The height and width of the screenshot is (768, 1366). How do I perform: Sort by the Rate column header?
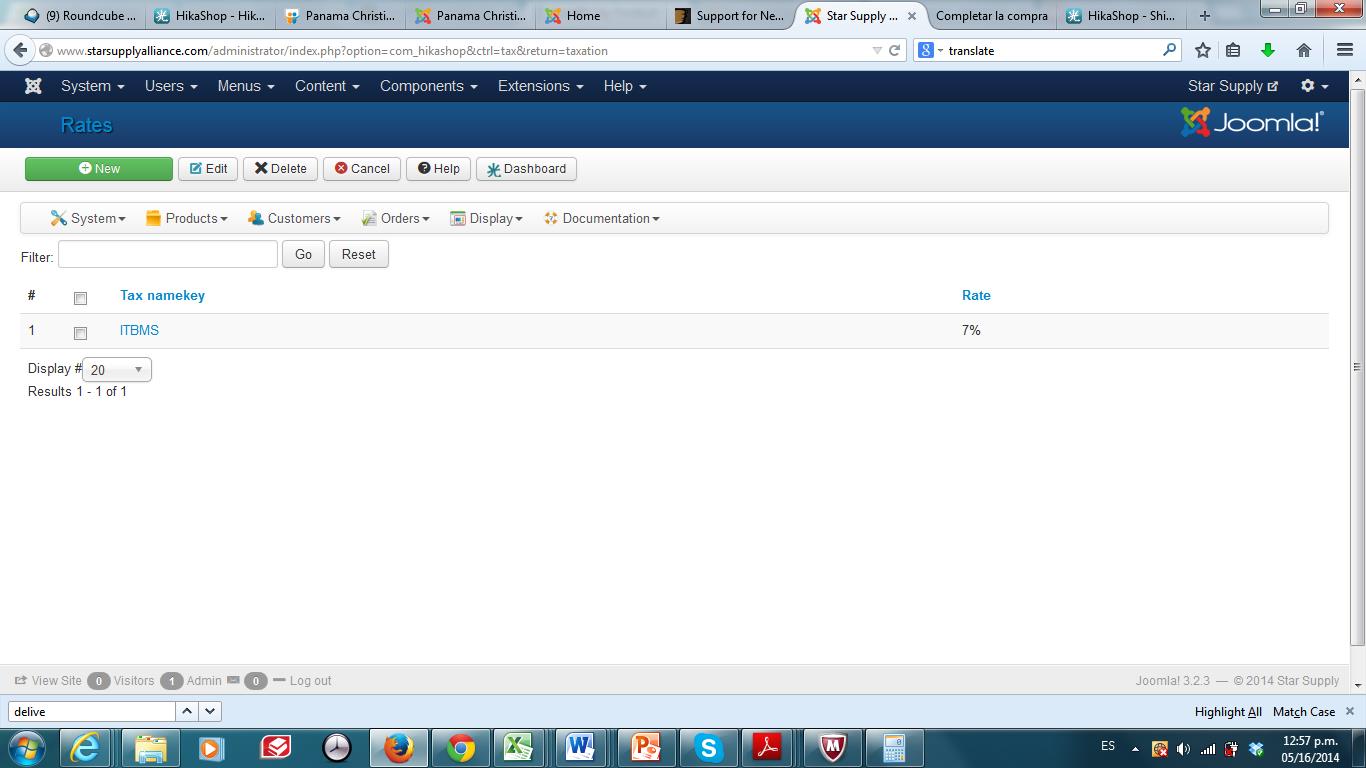tap(976, 295)
